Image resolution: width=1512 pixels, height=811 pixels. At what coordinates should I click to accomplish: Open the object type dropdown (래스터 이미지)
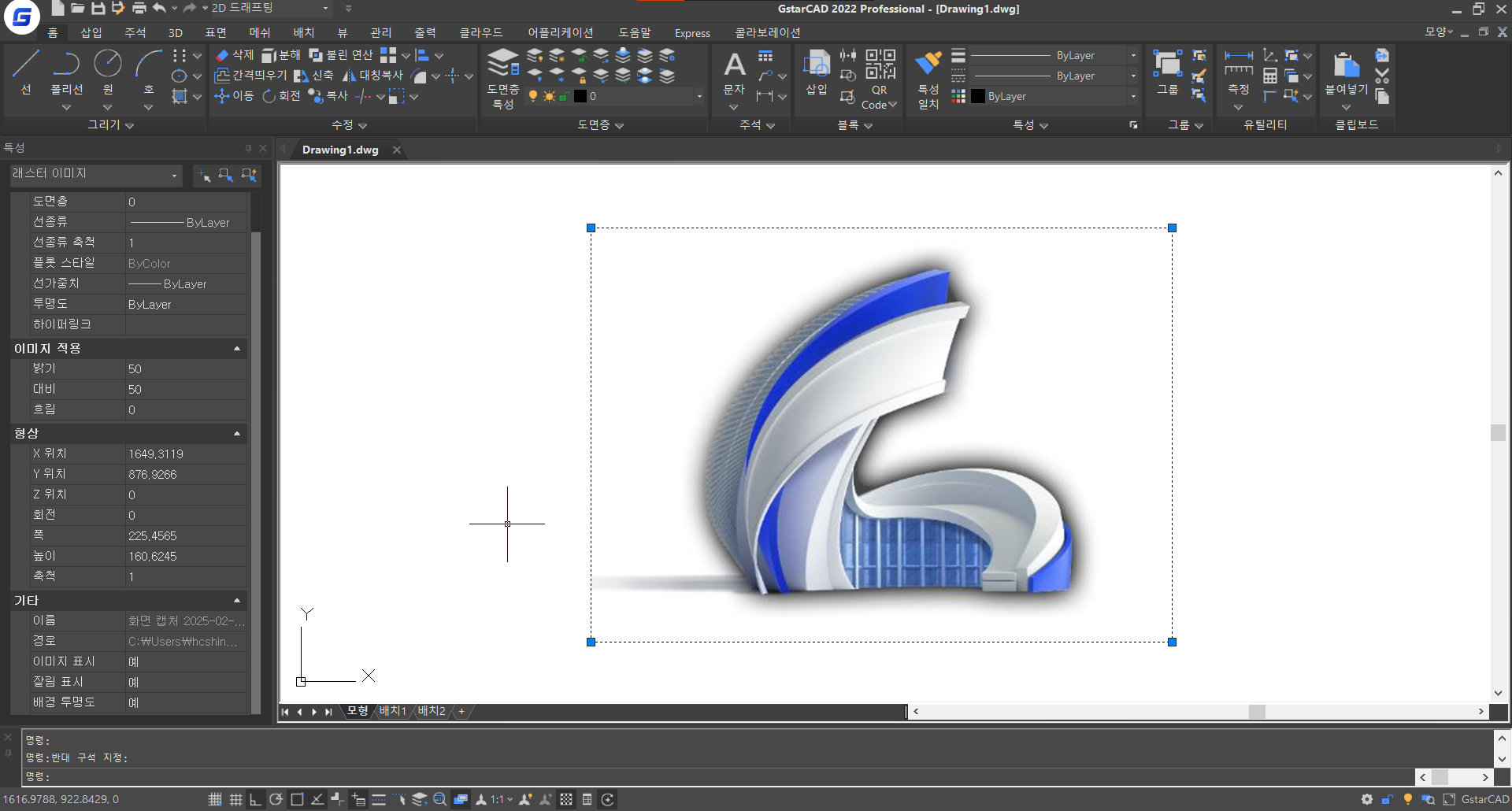pyautogui.click(x=95, y=175)
